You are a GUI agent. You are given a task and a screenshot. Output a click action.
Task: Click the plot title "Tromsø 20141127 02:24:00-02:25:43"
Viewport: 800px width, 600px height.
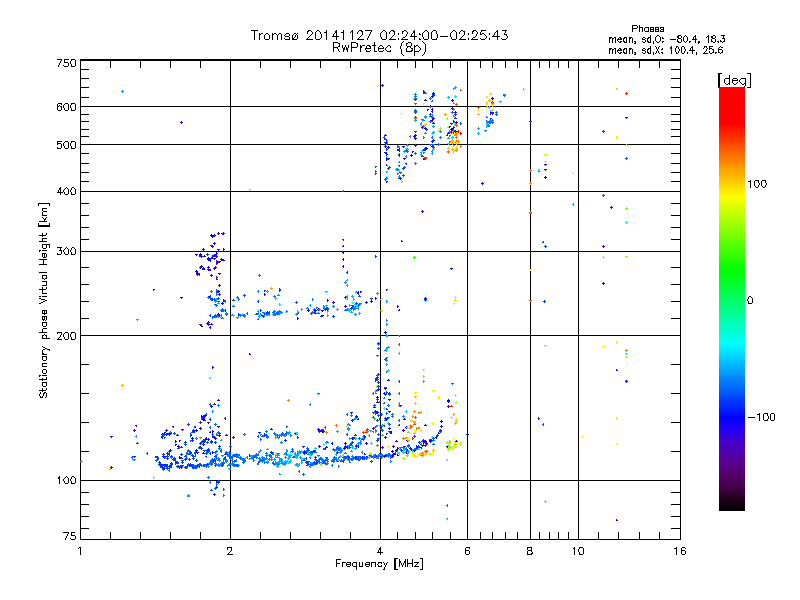coord(379,35)
